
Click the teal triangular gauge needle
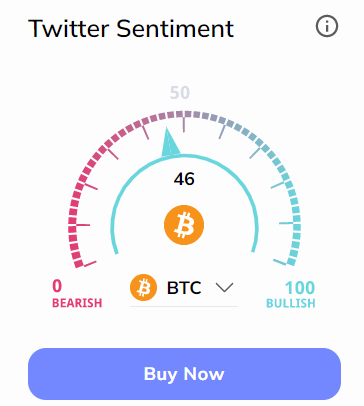[170, 142]
